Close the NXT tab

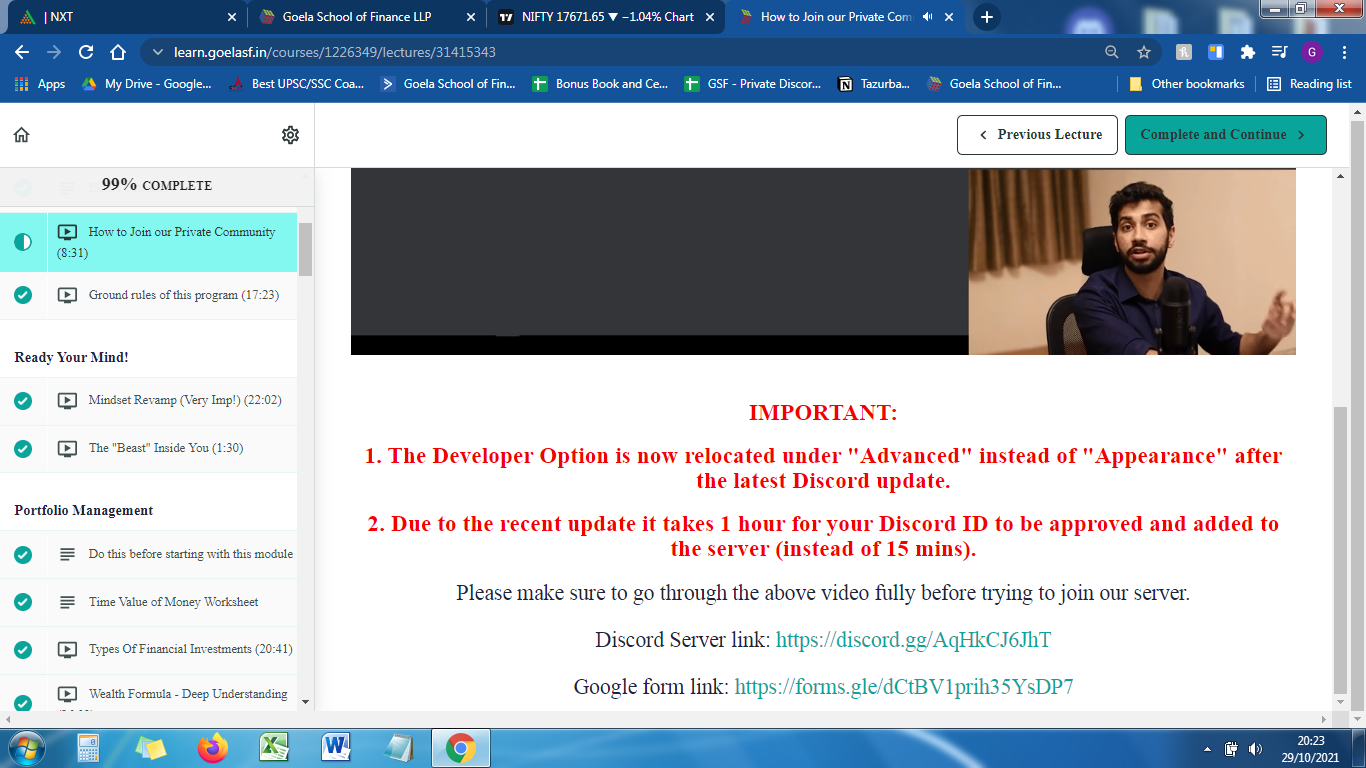pyautogui.click(x=231, y=17)
